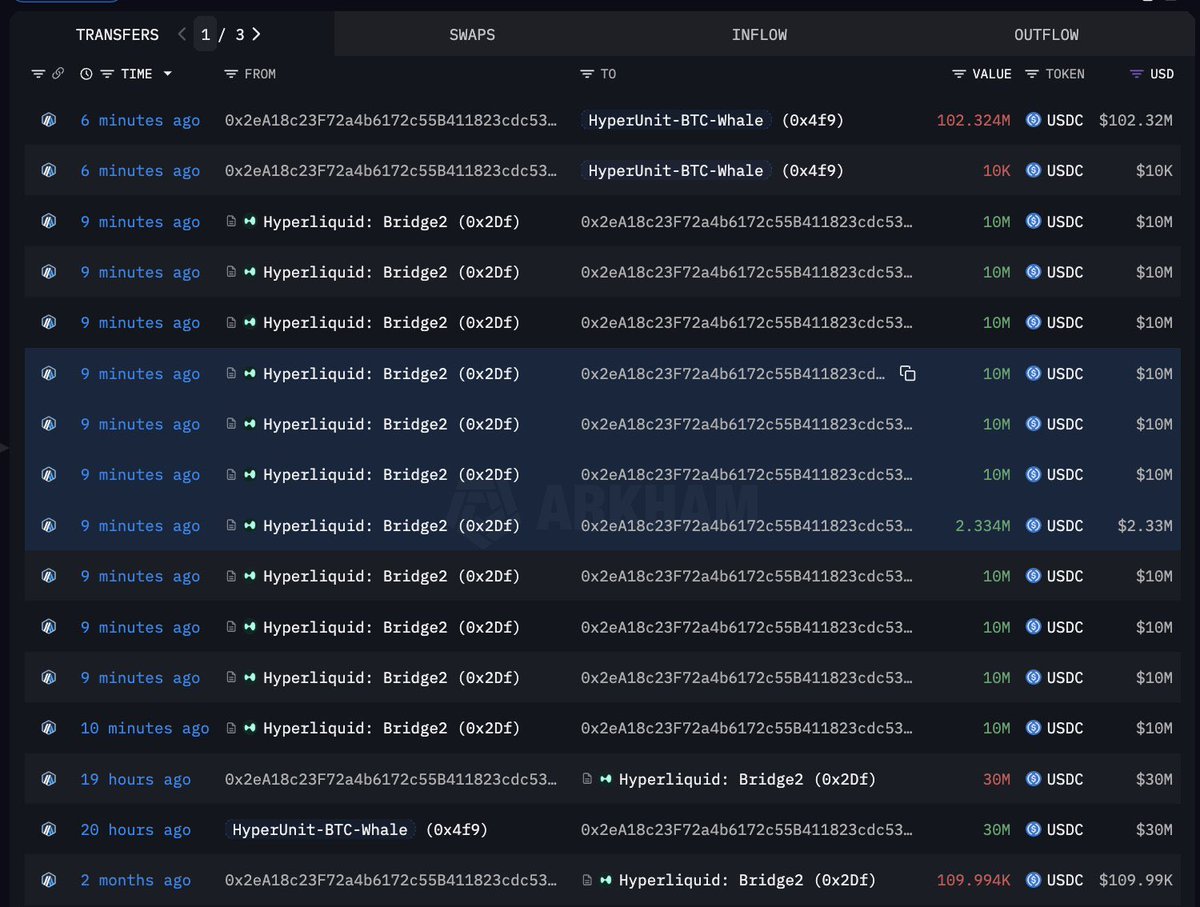Image resolution: width=1200 pixels, height=907 pixels.
Task: Click the Hyperliquid logo in the 2 months ago row
Action: pos(606,881)
